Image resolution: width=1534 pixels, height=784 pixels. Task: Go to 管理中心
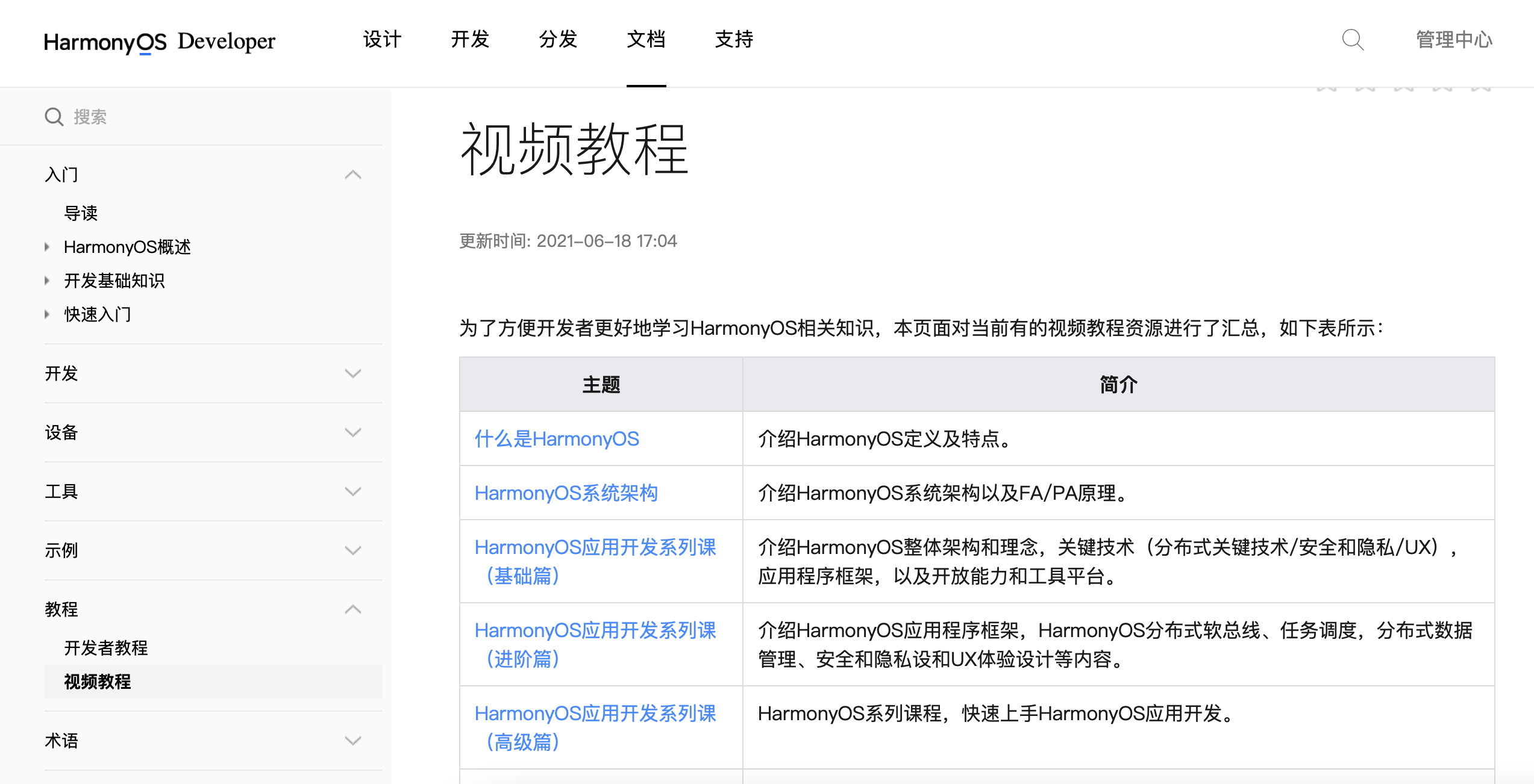tap(1454, 40)
